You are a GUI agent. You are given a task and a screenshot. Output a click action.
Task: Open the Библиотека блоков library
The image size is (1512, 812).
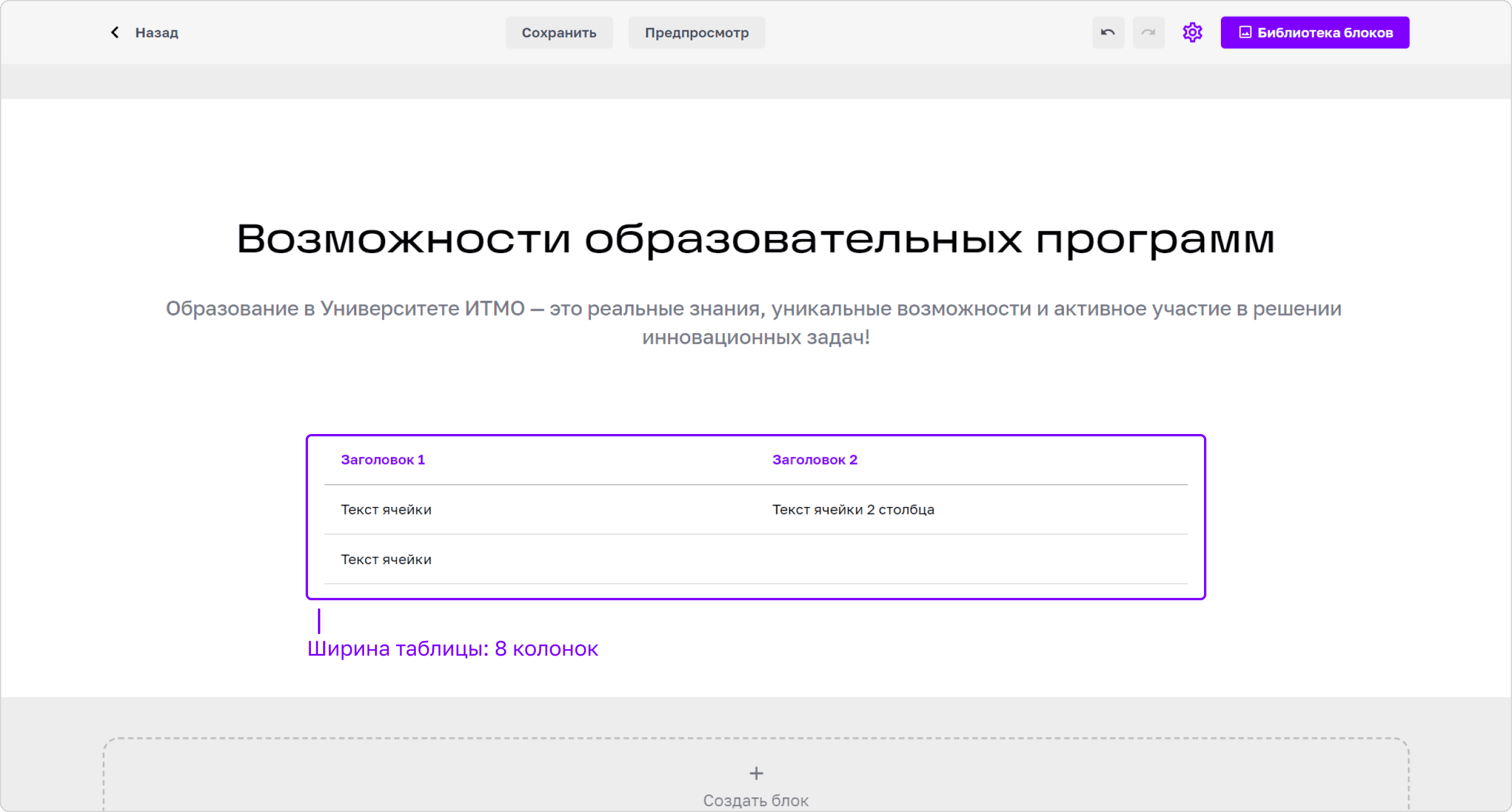[1315, 33]
